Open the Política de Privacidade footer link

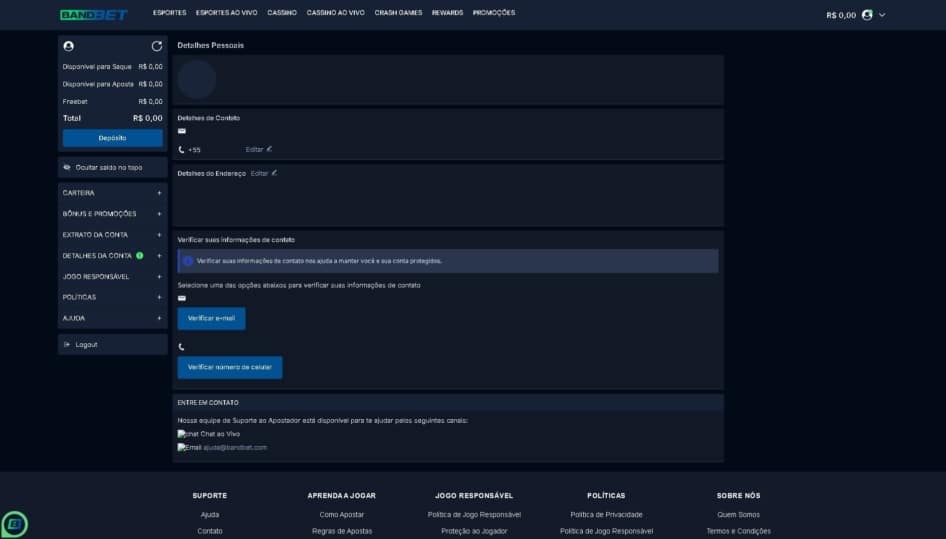[x=606, y=515]
